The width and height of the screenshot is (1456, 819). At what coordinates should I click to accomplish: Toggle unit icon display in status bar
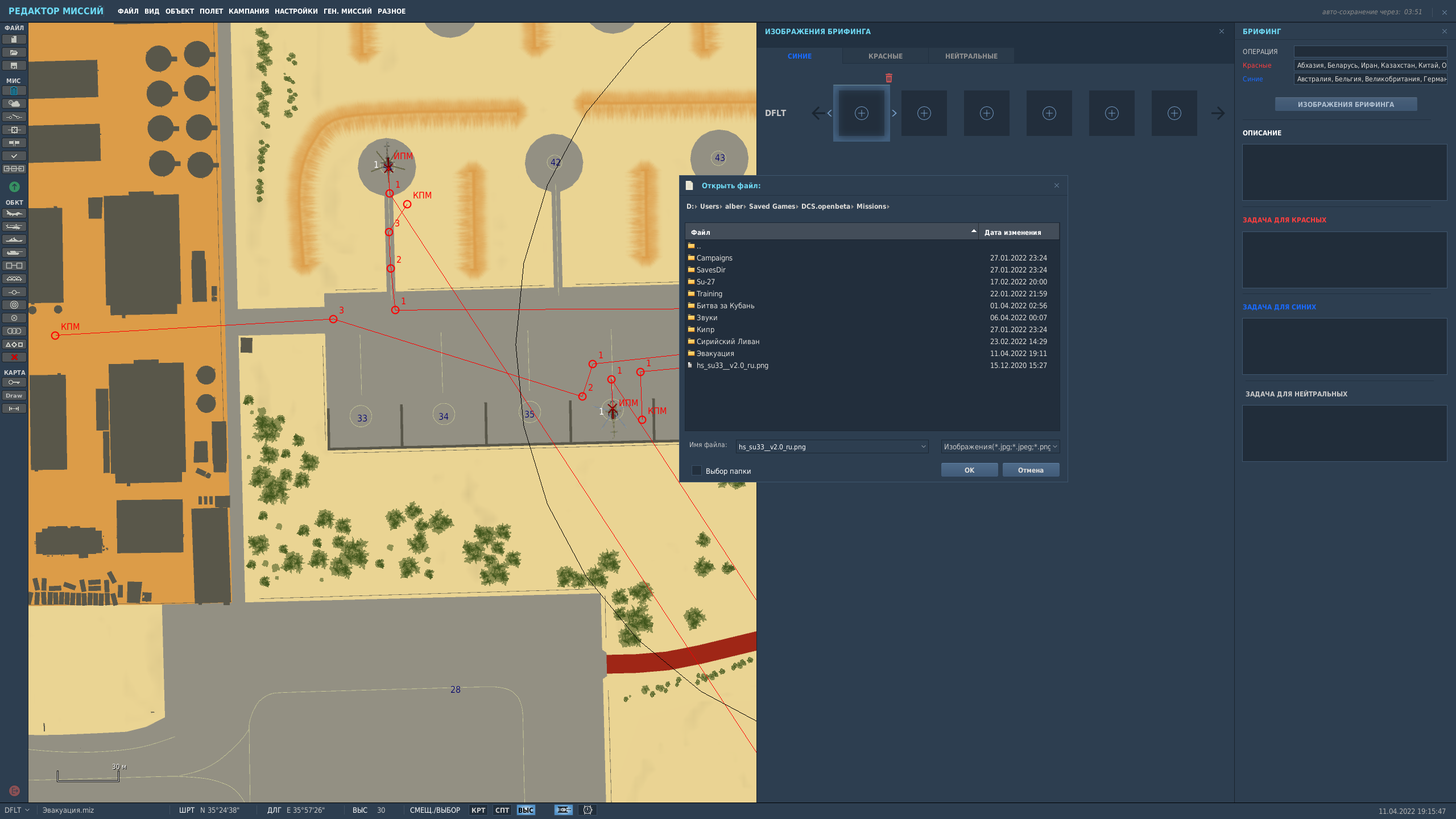click(563, 810)
